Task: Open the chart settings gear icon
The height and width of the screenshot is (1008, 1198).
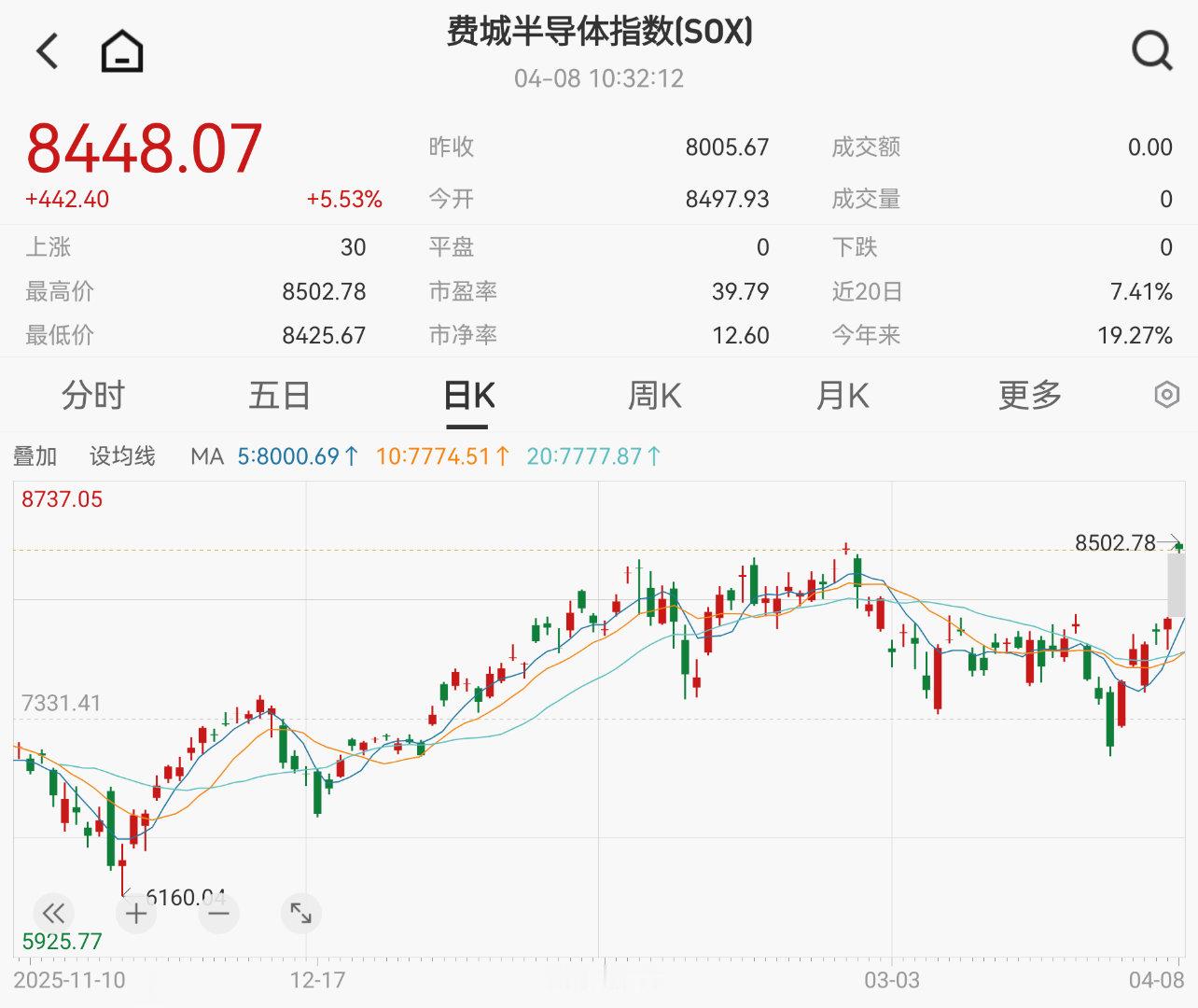Action: [x=1166, y=396]
